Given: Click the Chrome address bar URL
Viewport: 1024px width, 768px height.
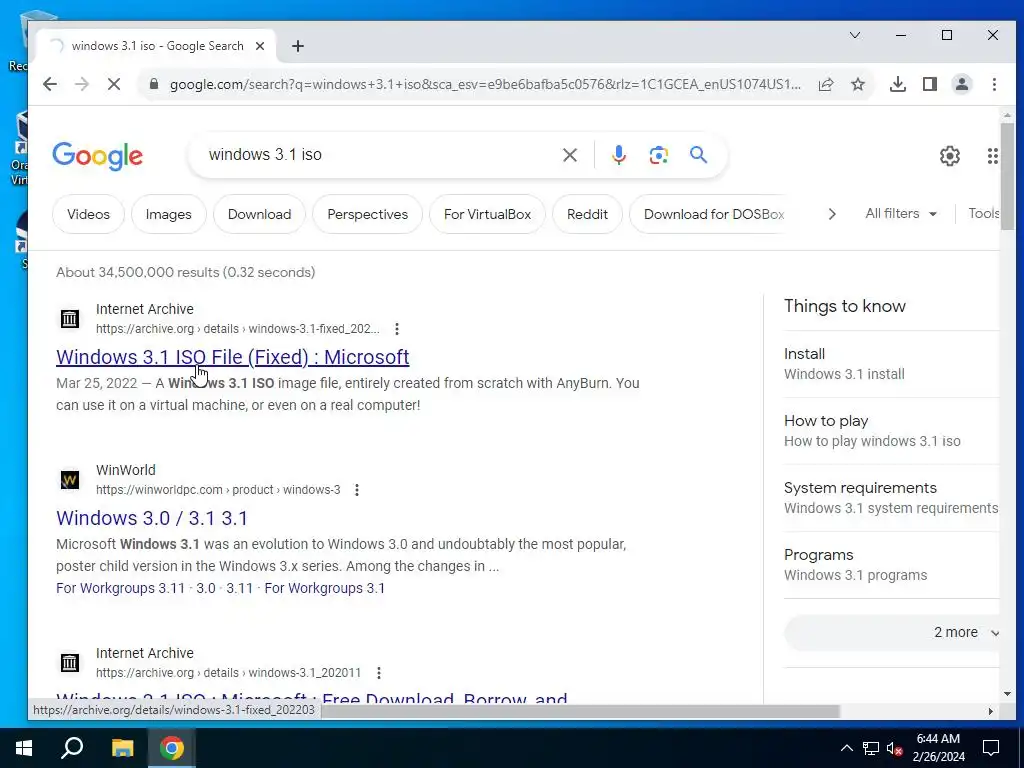Looking at the screenshot, I should (x=485, y=84).
